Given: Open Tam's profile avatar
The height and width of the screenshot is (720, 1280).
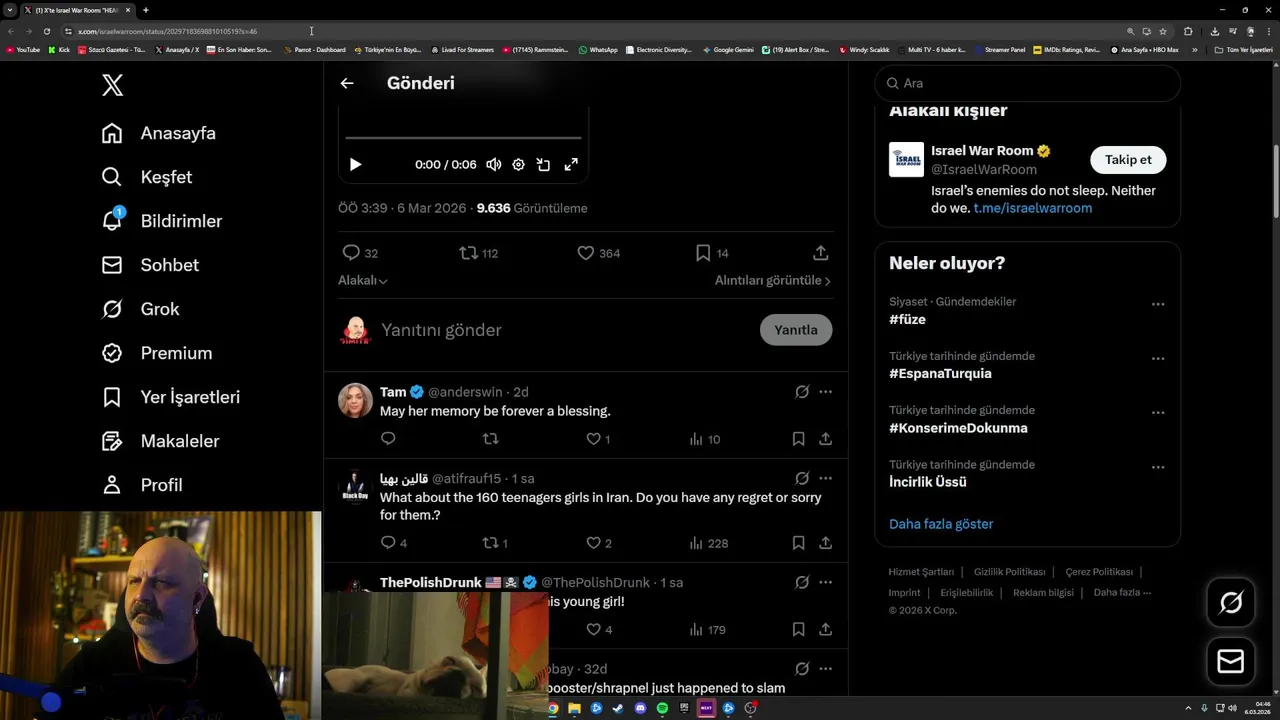Looking at the screenshot, I should click(355, 400).
